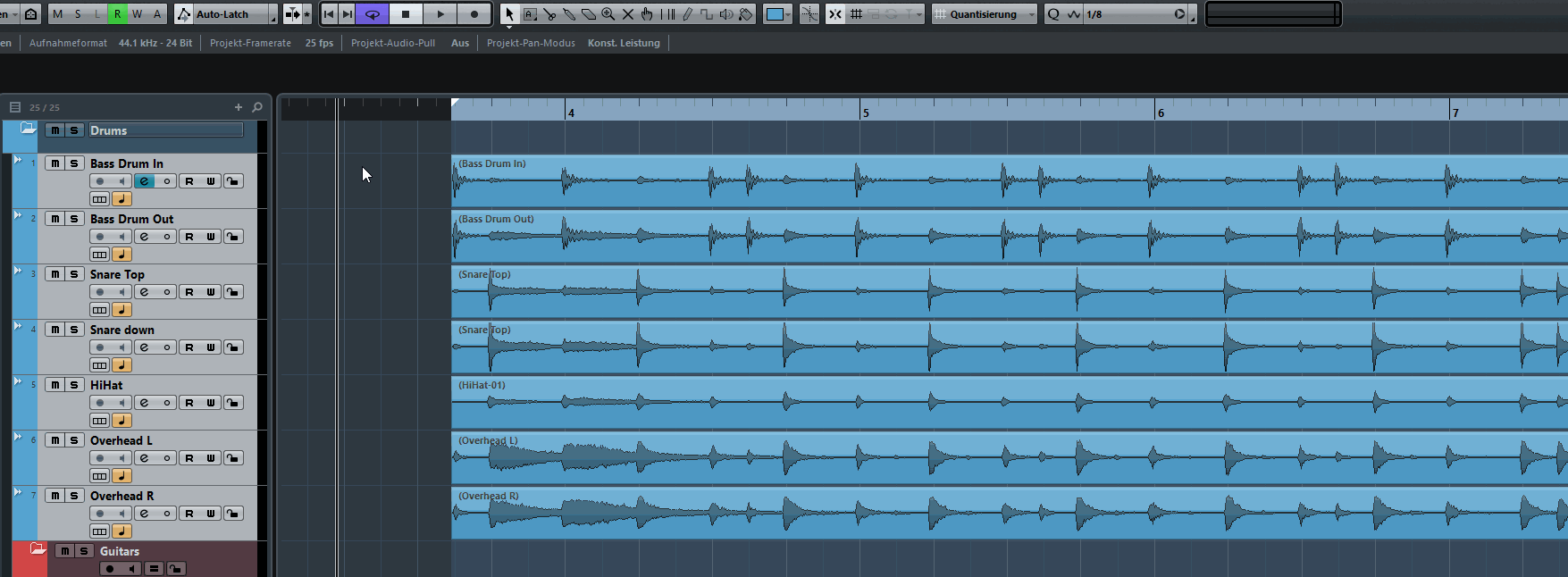Screen dimensions: 1568x577
Task: Pick the Eraser tool
Action: coord(589,14)
